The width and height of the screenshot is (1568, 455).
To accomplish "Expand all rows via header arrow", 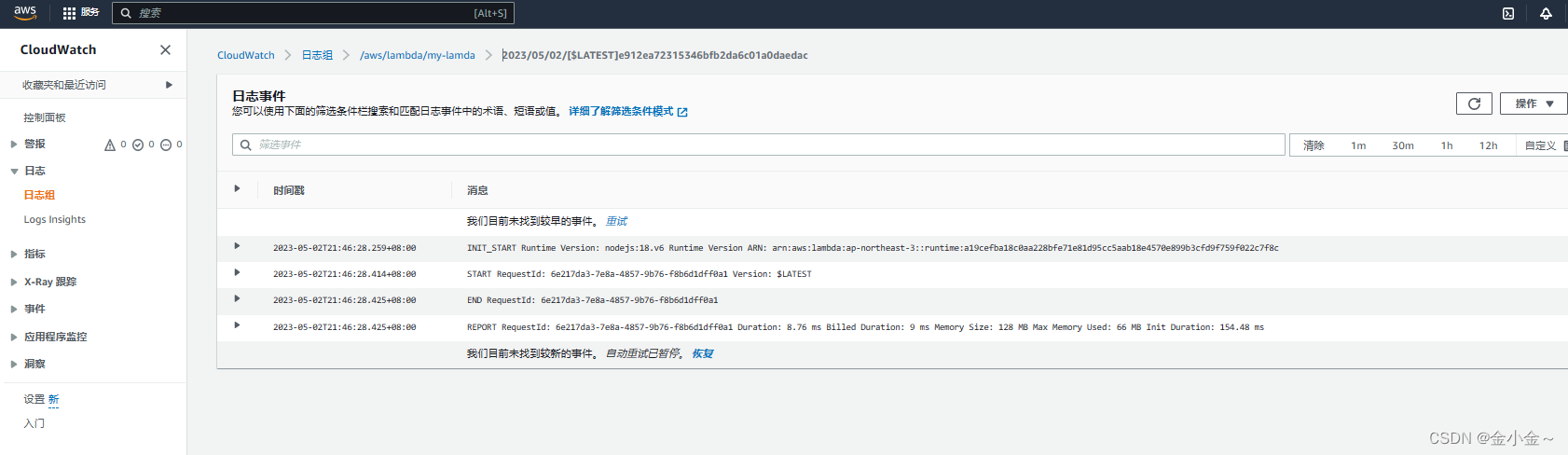I will pyautogui.click(x=237, y=188).
